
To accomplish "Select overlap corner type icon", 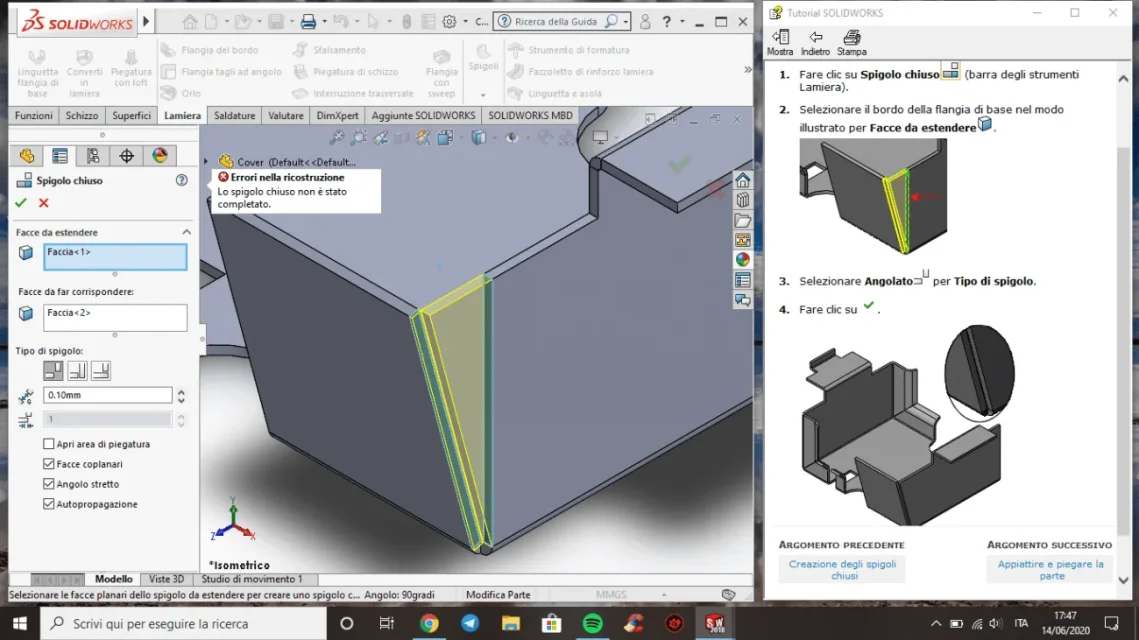I will (77, 370).
